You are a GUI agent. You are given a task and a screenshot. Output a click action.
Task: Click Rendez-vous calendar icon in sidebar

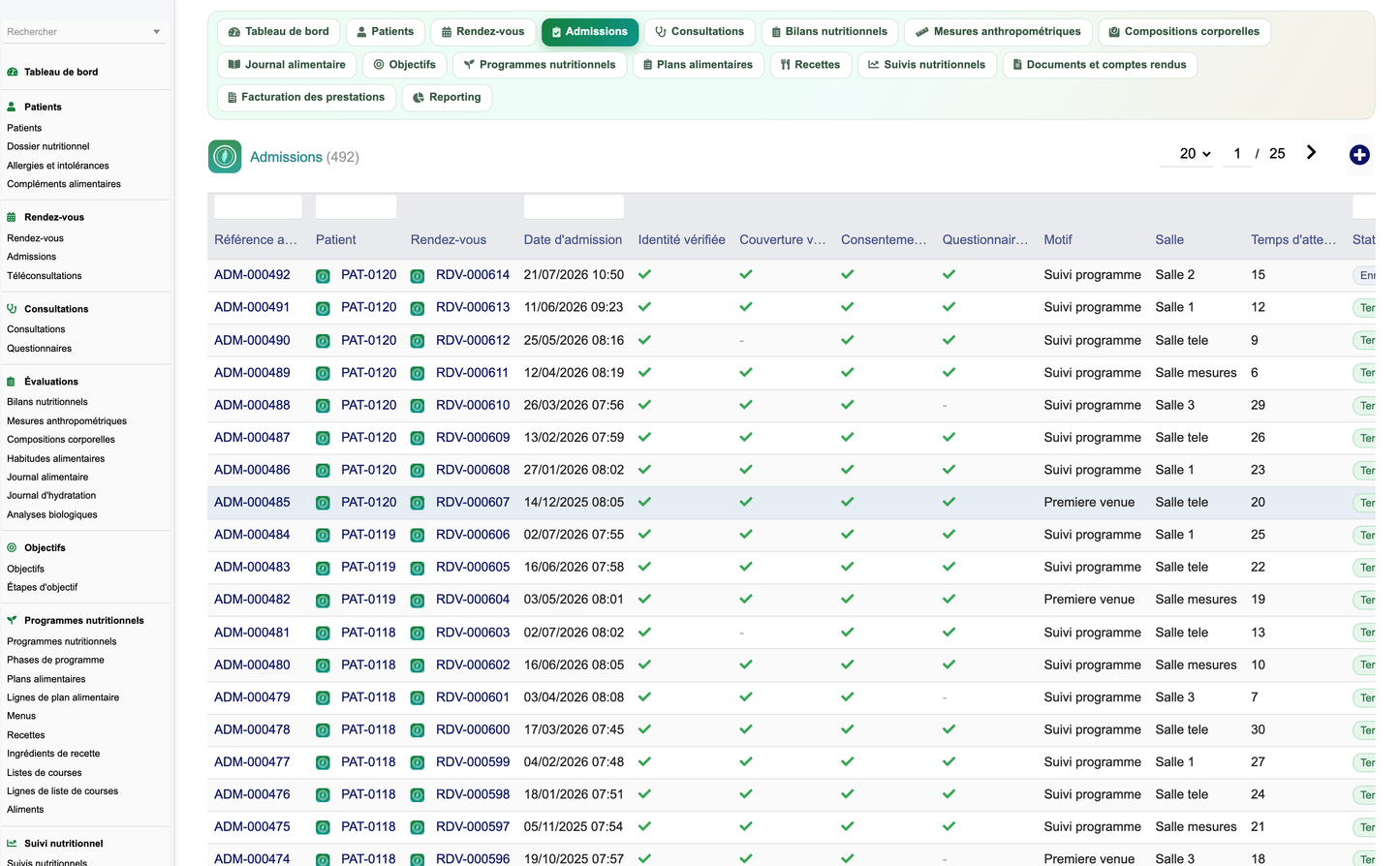(x=12, y=217)
